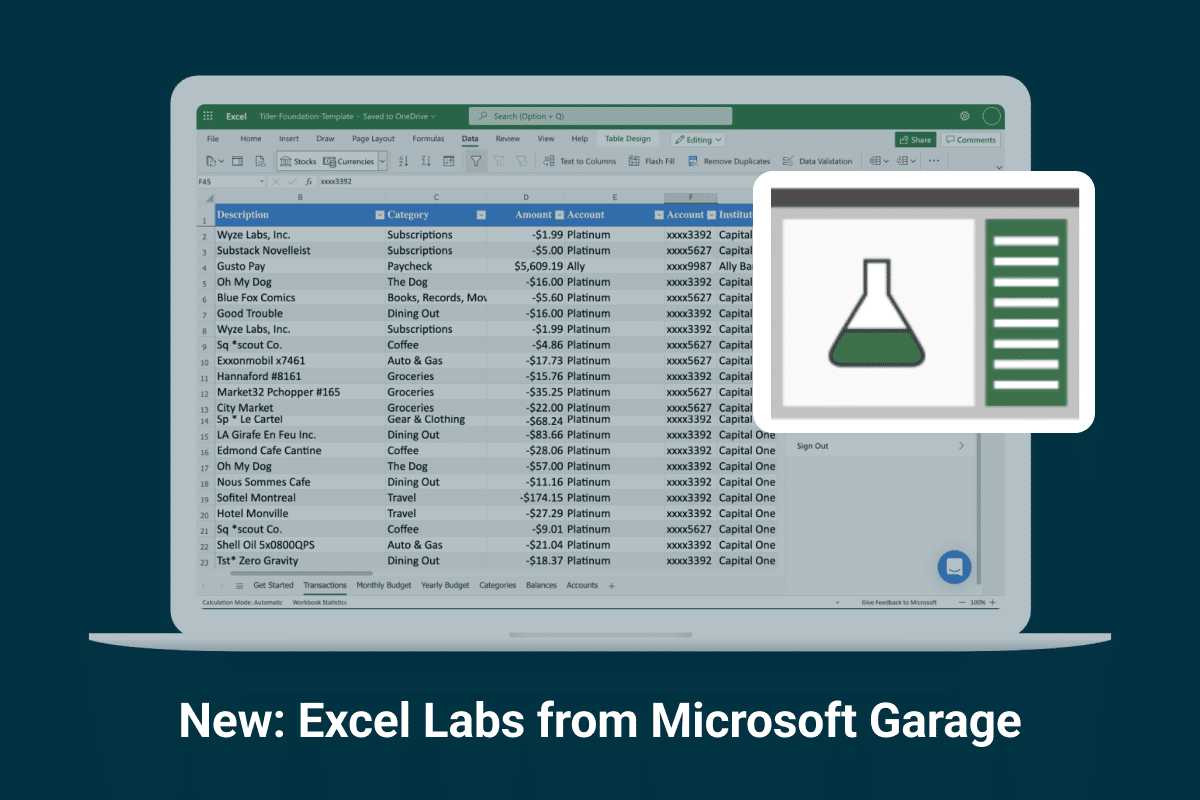Image resolution: width=1200 pixels, height=800 pixels.
Task: Open the Description column filter dropdown
Action: point(380,215)
